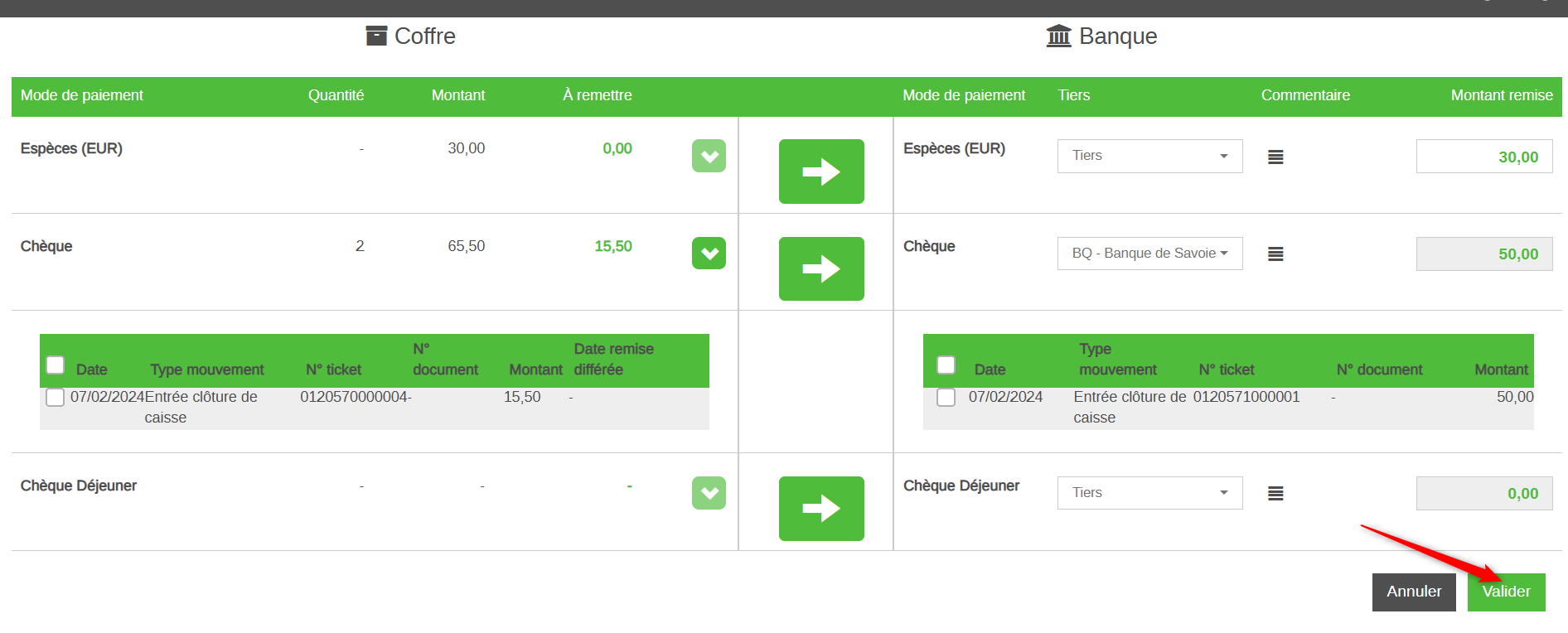Click the Coffre archive box icon
1568x633 pixels.
(x=376, y=36)
